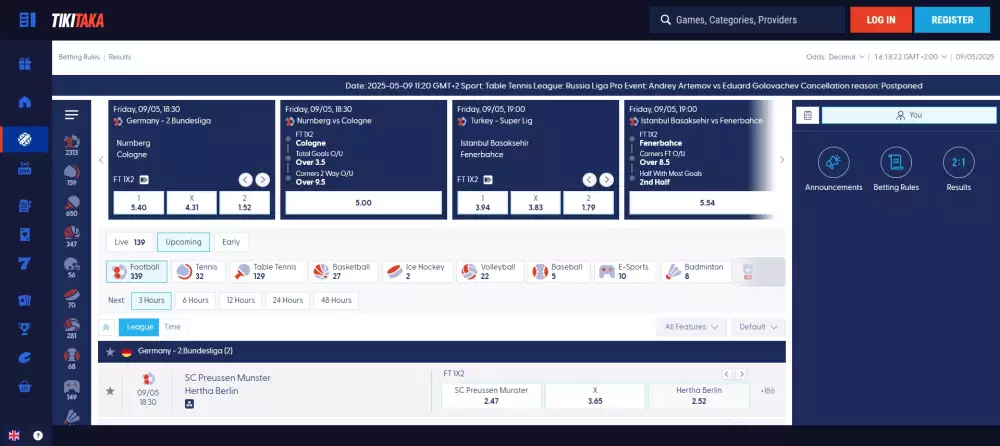Select the Badminton 8 sport tab
The width and height of the screenshot is (1000, 446).
[x=695, y=272]
